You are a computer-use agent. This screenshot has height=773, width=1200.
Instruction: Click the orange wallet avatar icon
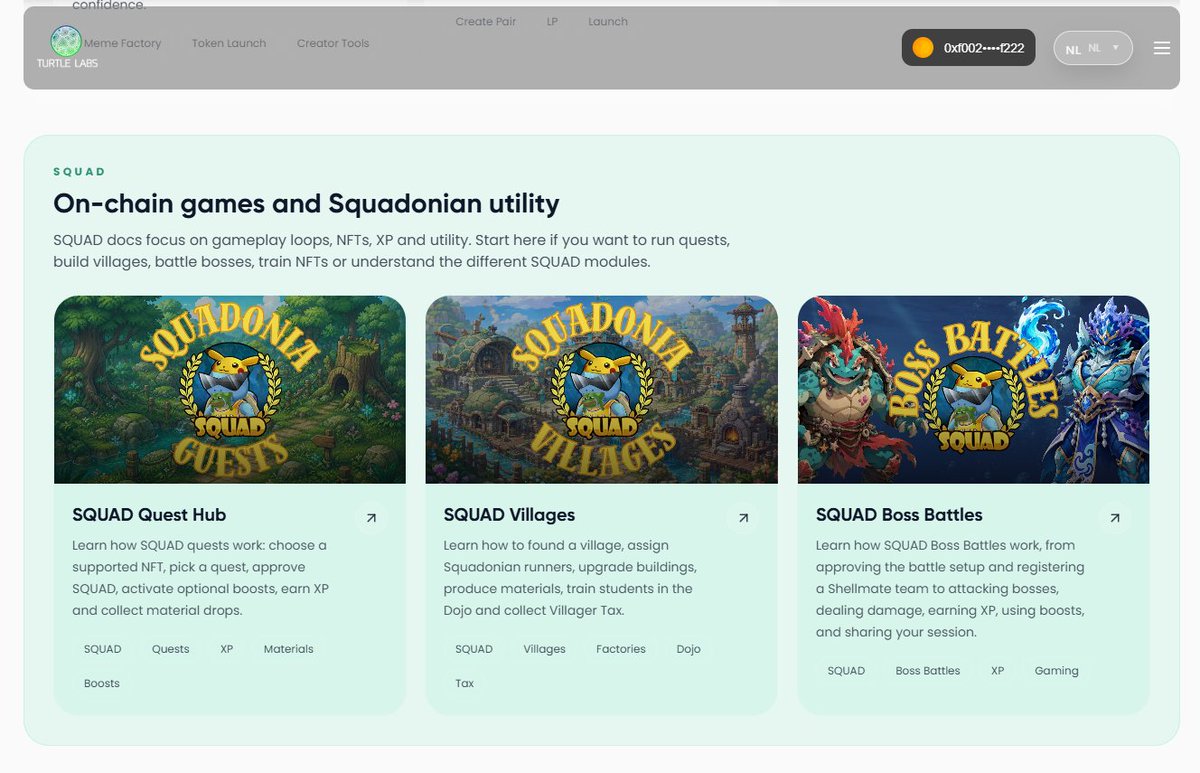pyautogui.click(x=923, y=48)
